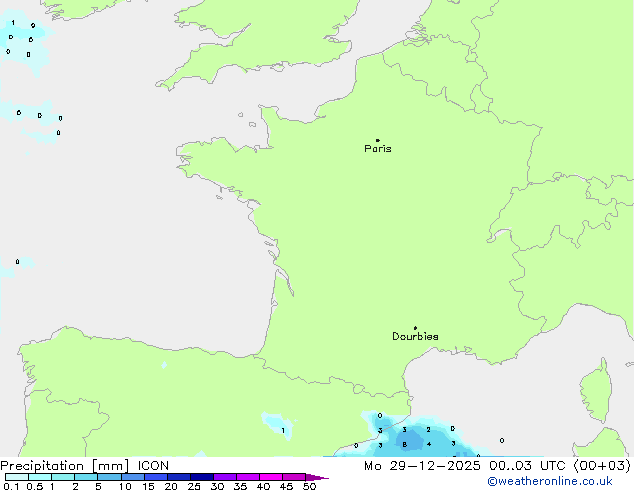This screenshot has height=490, width=634.
Task: Pick the 25–30 mm dark blue swatch
Action: pos(201,477)
